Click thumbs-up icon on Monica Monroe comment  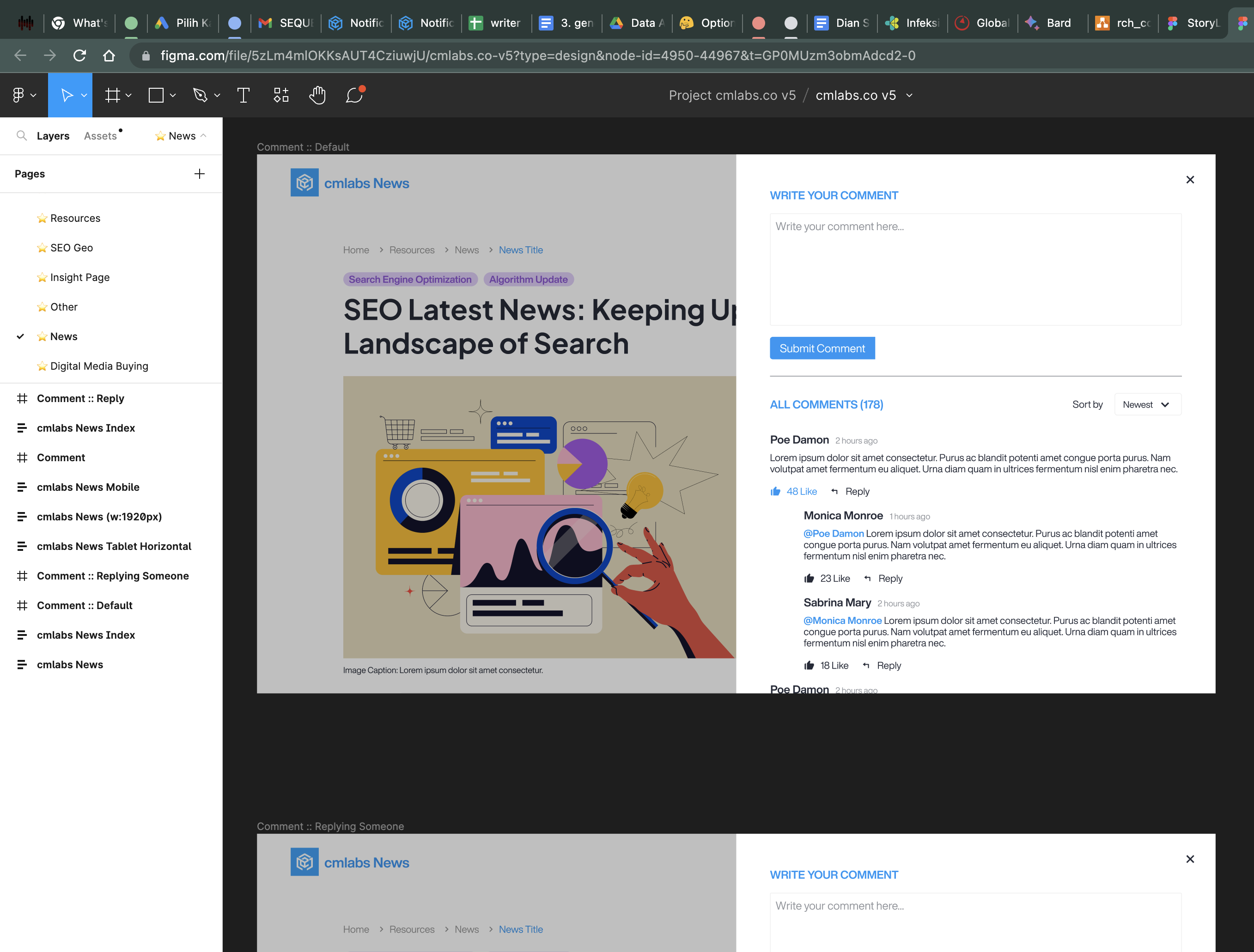809,578
